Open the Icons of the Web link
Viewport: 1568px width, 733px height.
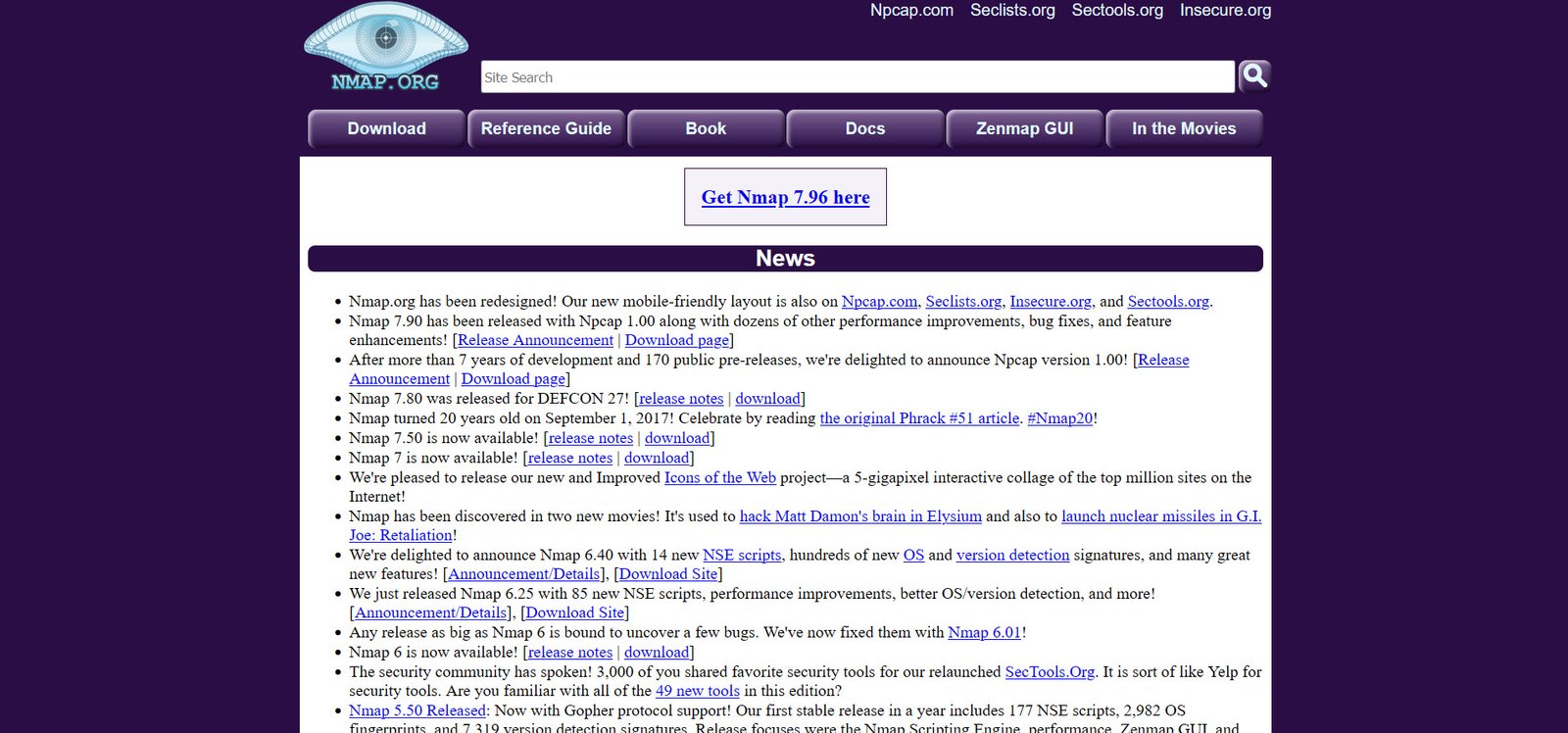[720, 477]
